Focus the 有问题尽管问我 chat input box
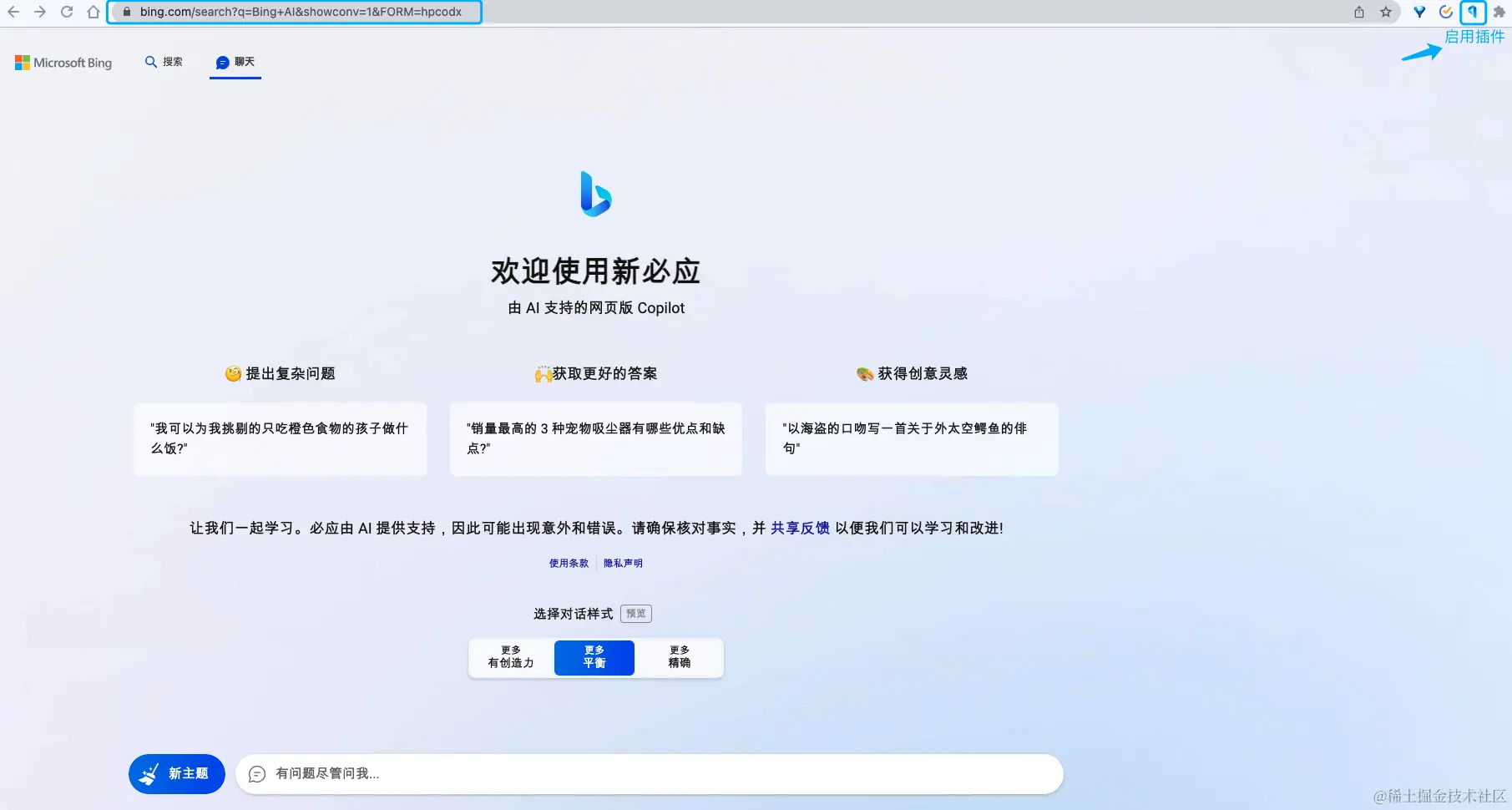Viewport: 1512px width, 810px height. (650, 774)
